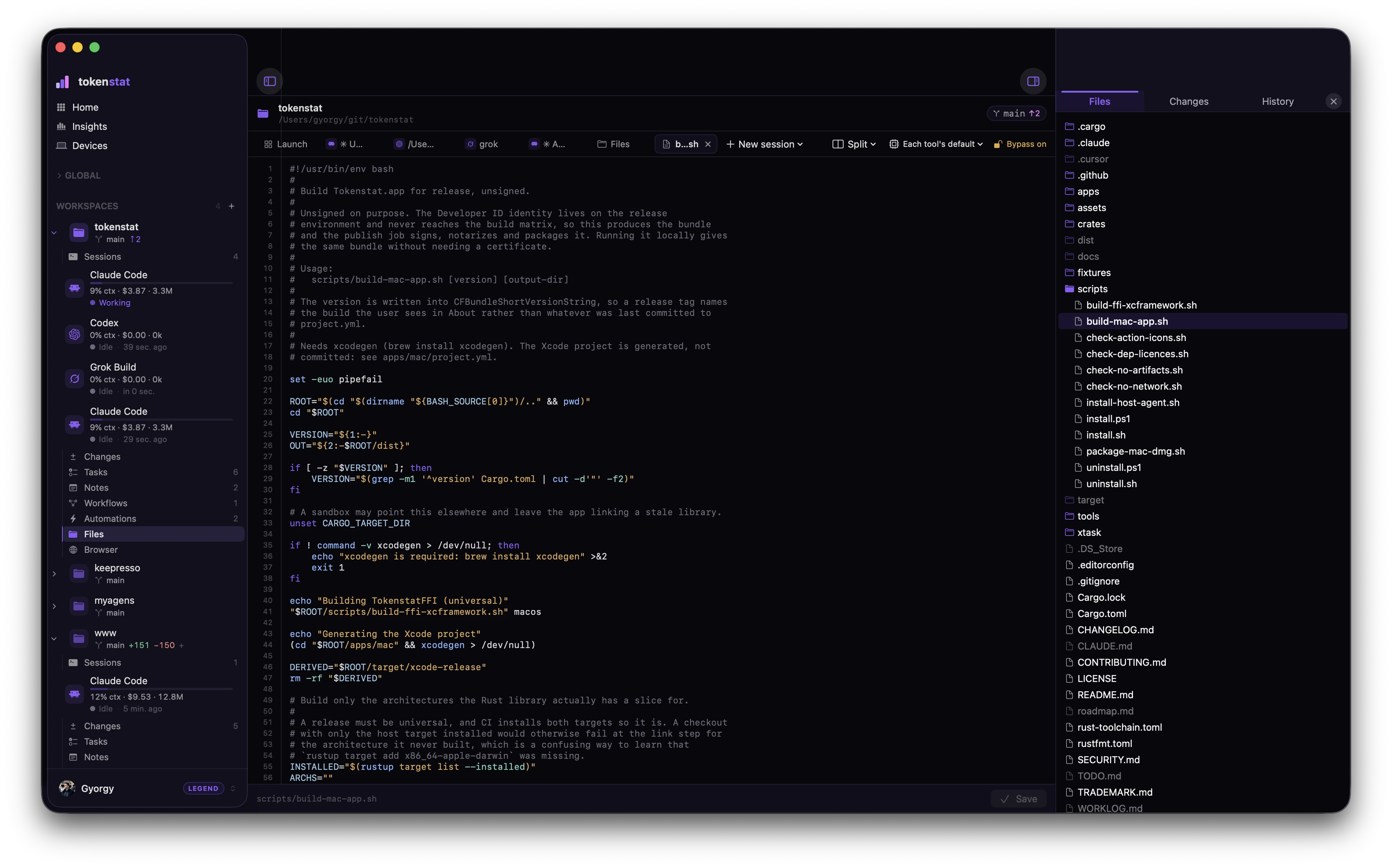1392x868 pixels.
Task: Expand the tools folder
Action: click(1203, 516)
